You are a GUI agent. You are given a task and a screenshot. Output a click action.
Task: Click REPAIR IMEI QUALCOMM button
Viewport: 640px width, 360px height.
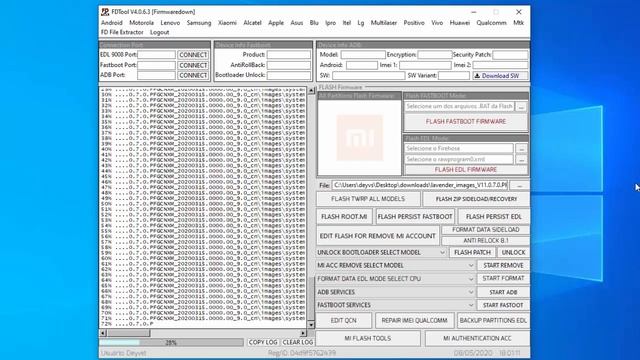(414, 321)
